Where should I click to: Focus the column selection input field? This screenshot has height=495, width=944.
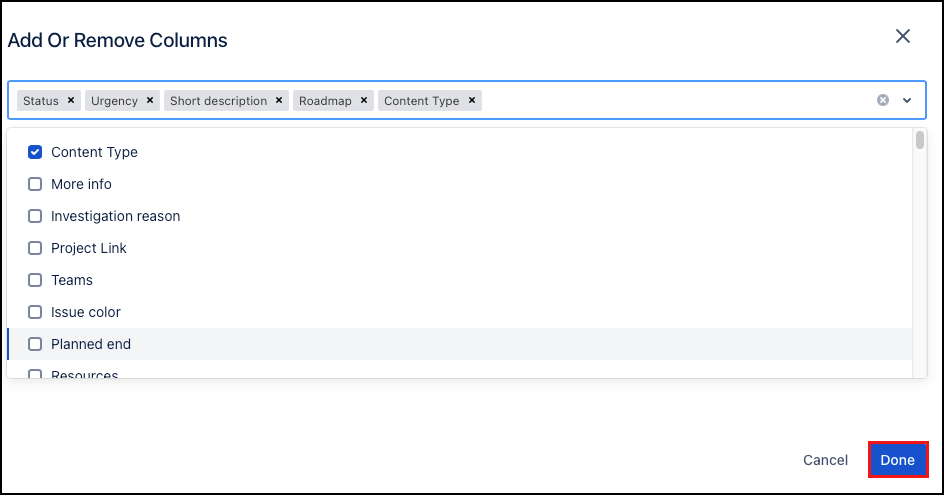pos(674,101)
